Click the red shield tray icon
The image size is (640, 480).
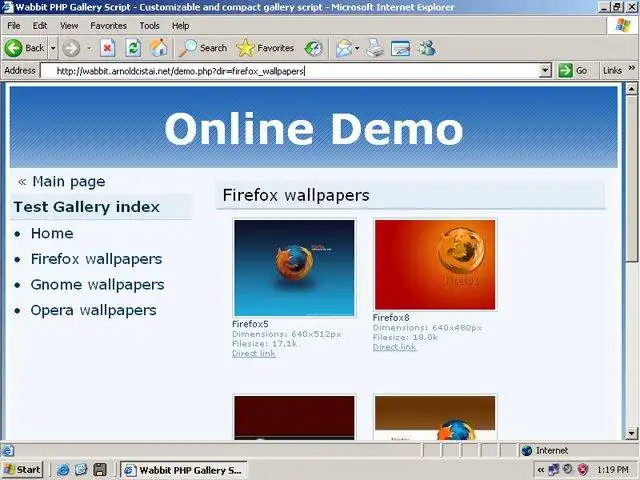click(x=583, y=470)
